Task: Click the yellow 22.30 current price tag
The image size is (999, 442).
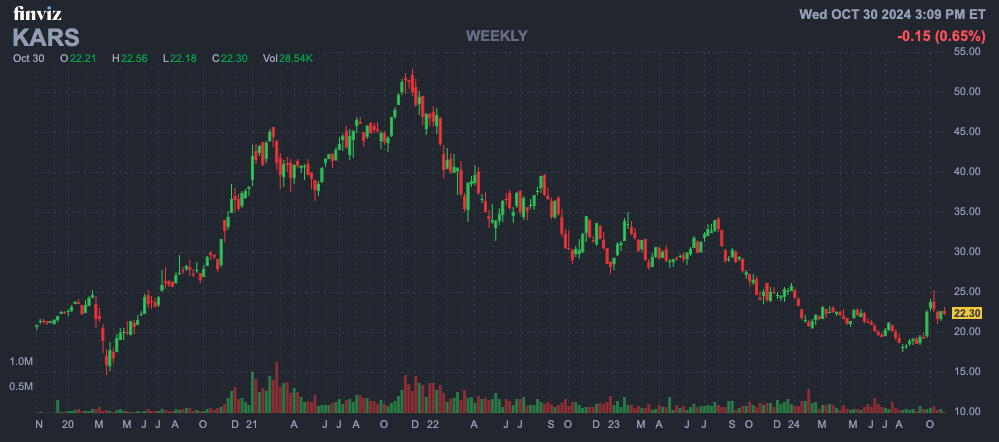Action: [x=967, y=313]
